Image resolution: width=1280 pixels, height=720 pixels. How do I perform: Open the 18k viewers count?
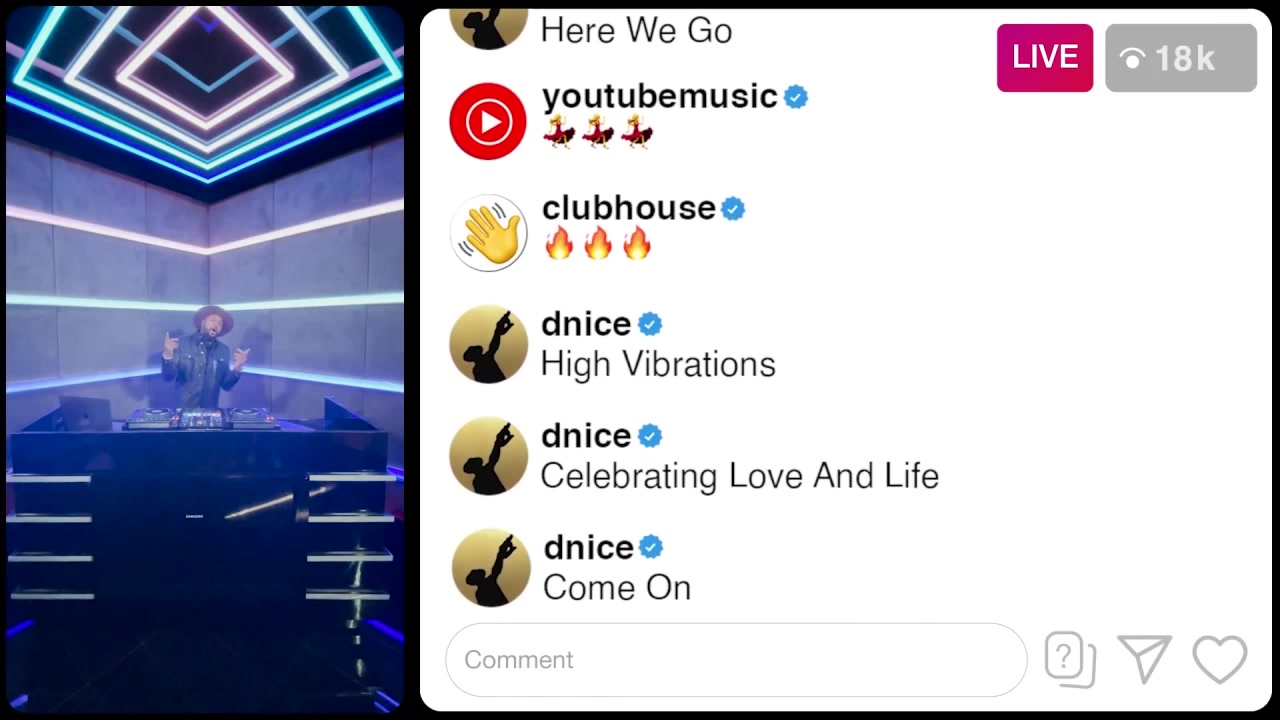(x=1181, y=58)
